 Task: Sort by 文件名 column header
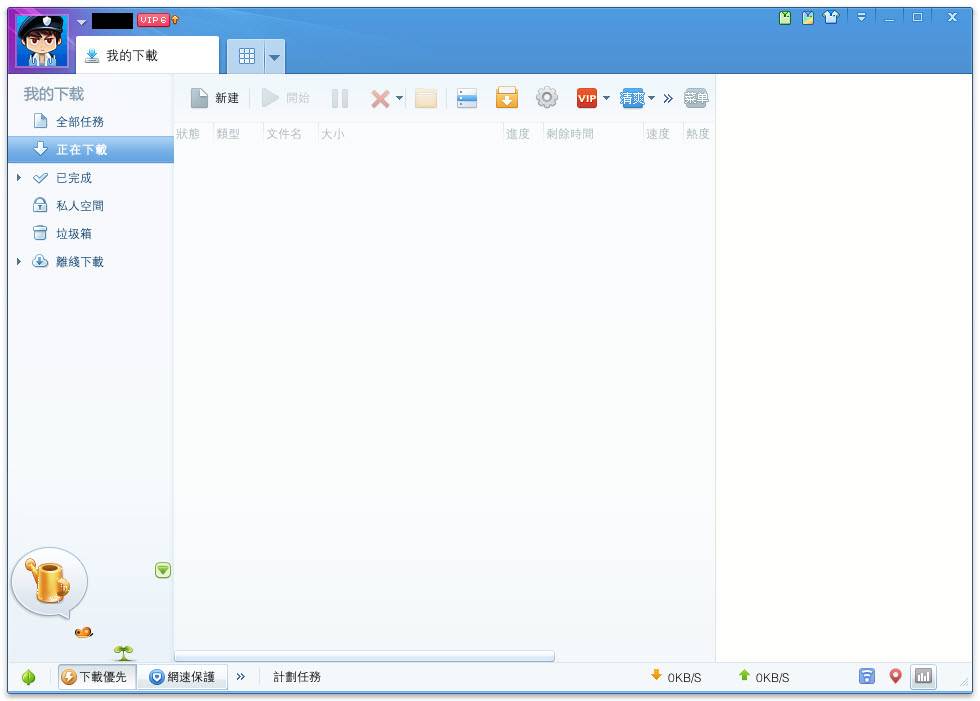pyautogui.click(x=284, y=134)
